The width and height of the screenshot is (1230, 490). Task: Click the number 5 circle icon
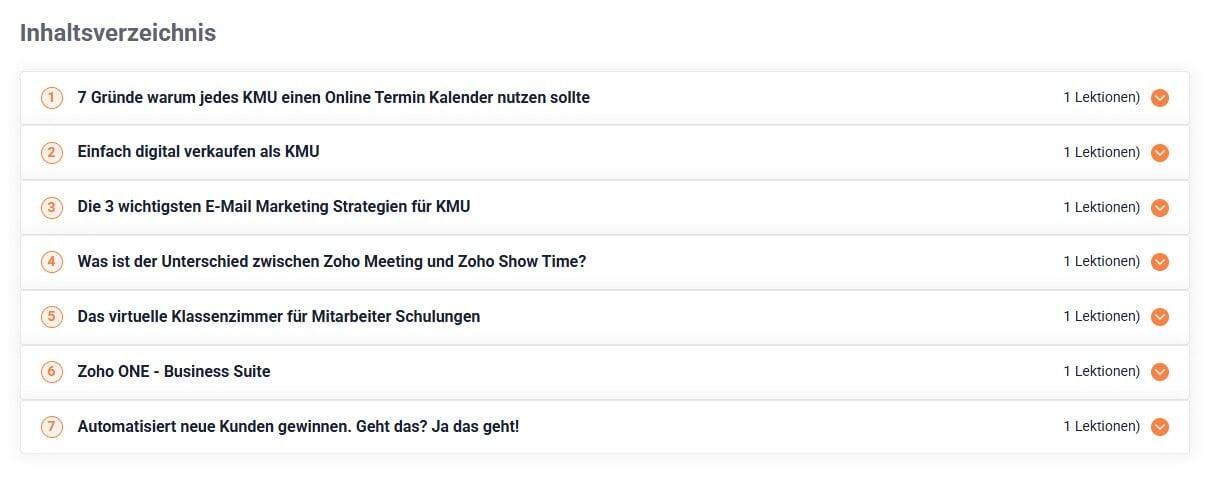(x=51, y=317)
